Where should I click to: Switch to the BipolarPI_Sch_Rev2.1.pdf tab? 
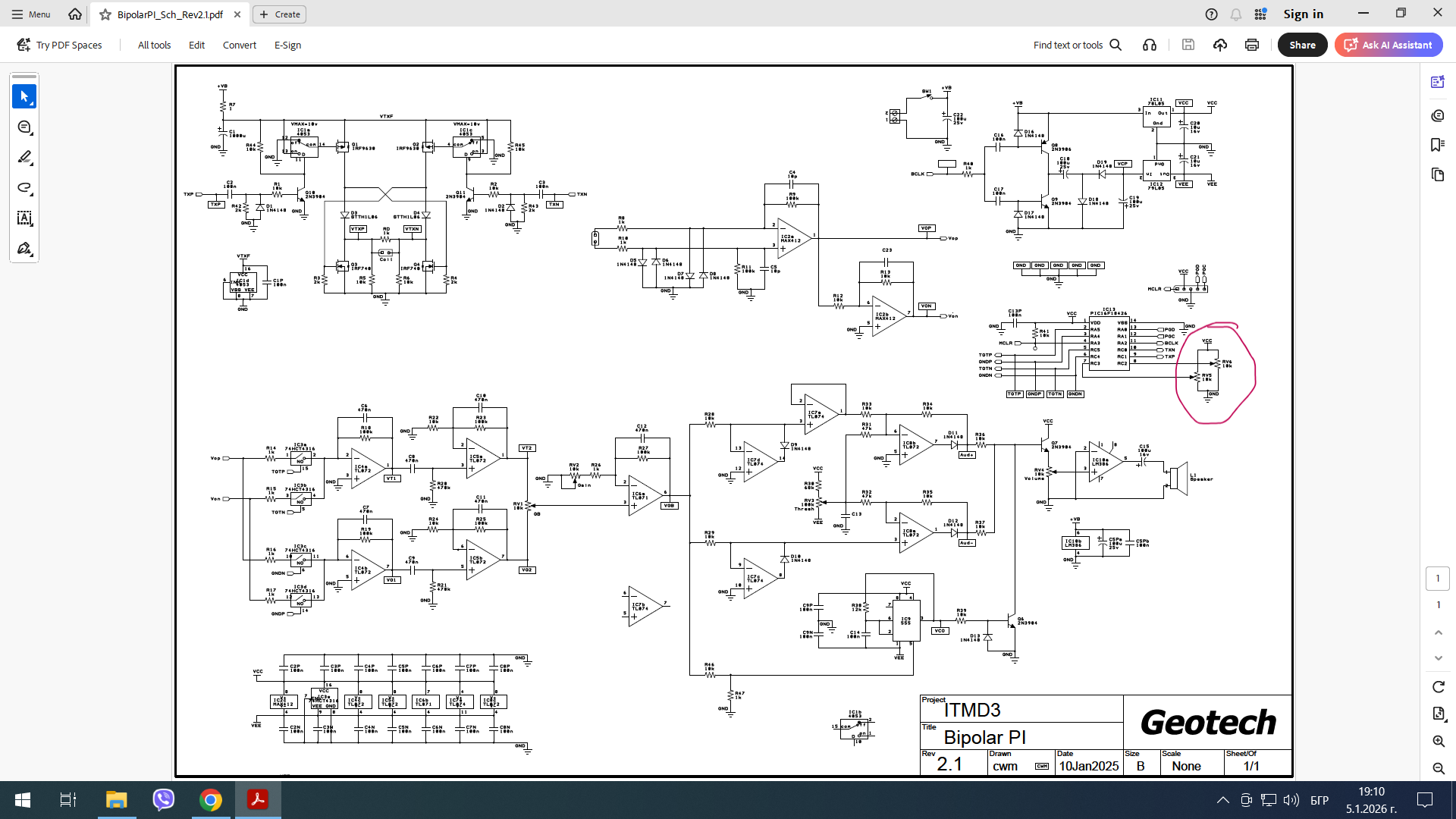(170, 14)
